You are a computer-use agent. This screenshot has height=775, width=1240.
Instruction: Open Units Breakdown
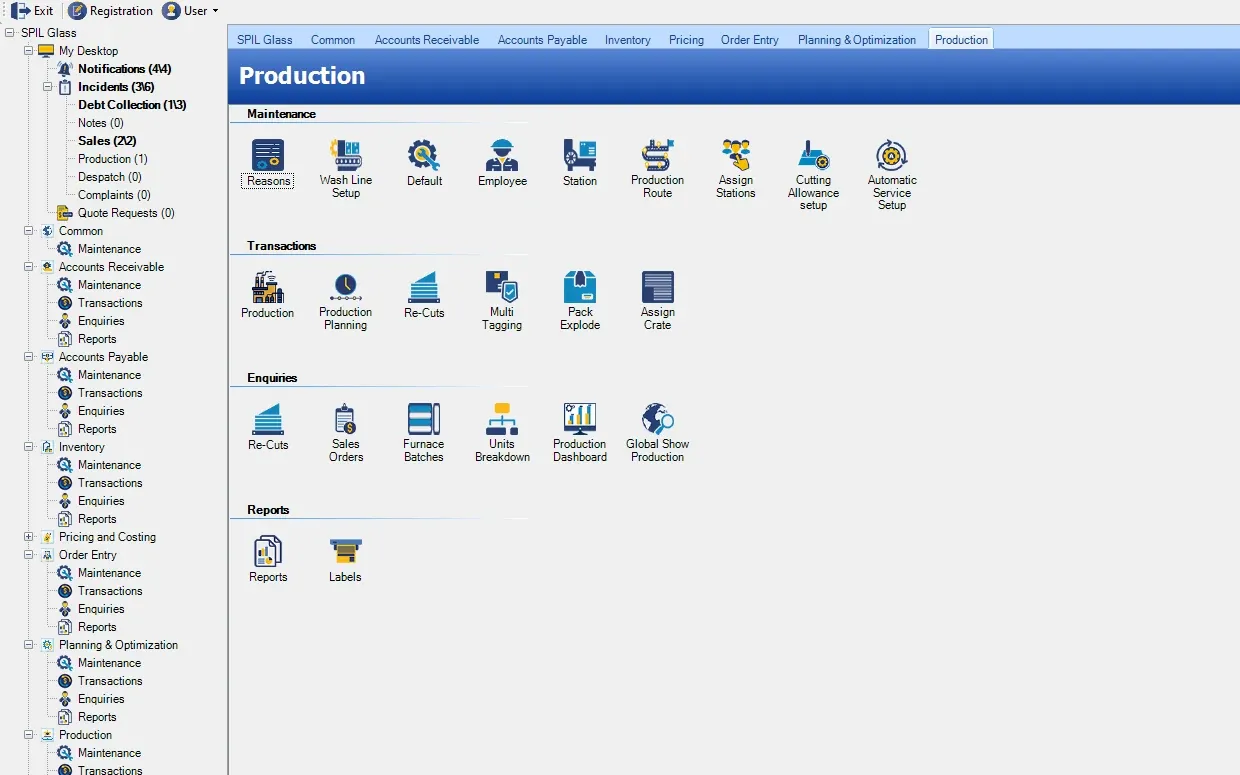point(502,433)
